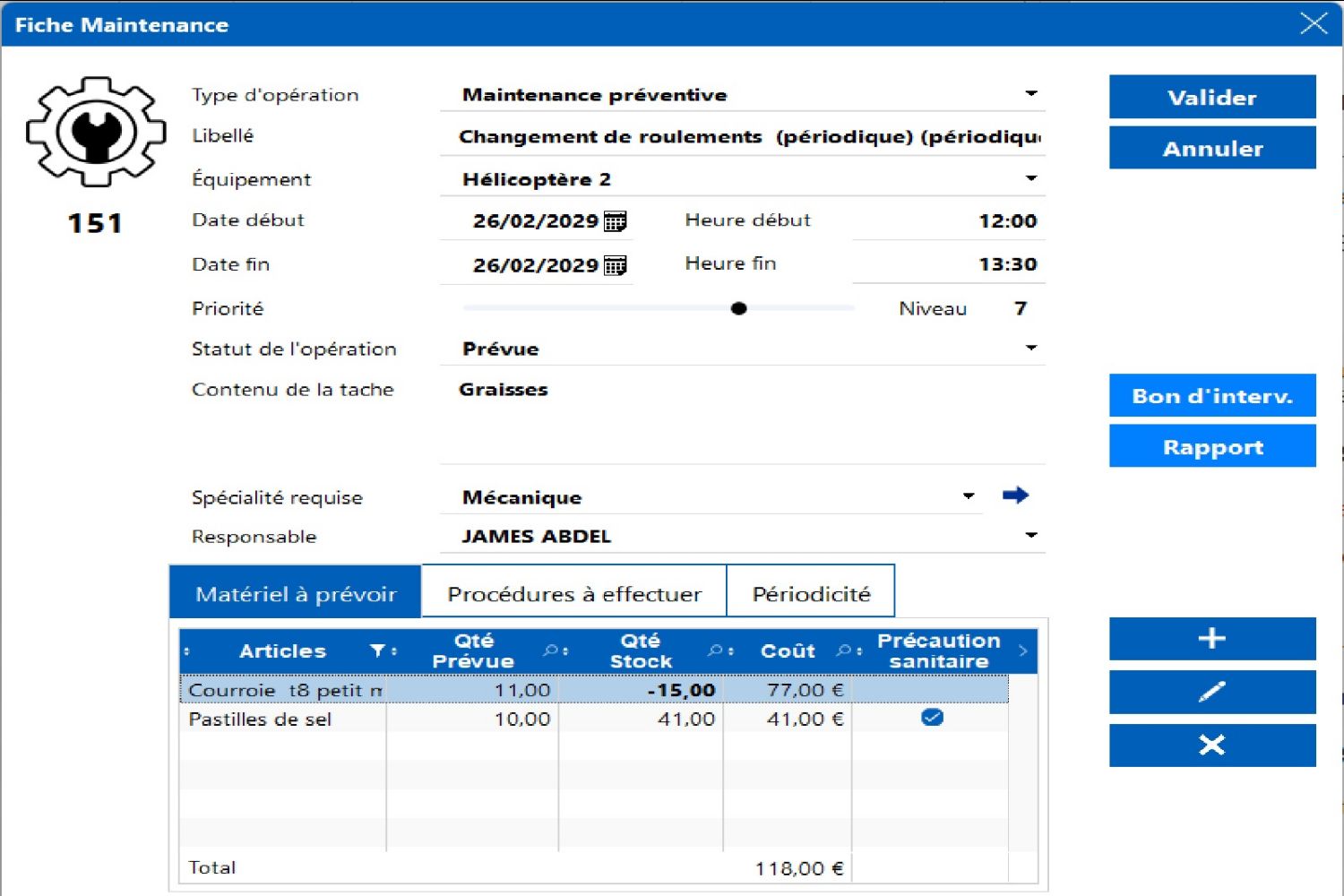Open the calendar picker for Date début
Image resolution: width=1344 pixels, height=896 pixels.
pyautogui.click(x=615, y=221)
